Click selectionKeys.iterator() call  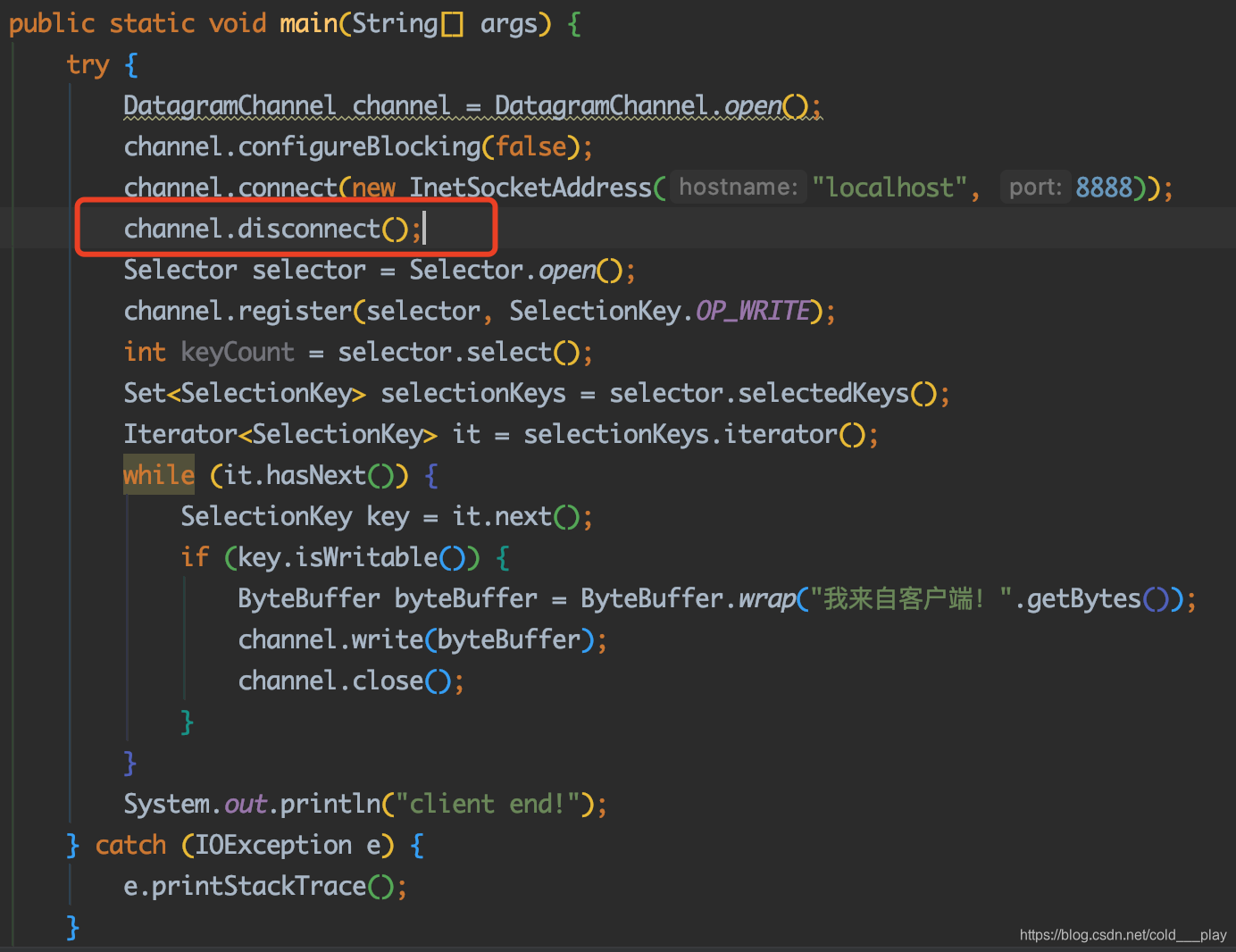pos(695,434)
